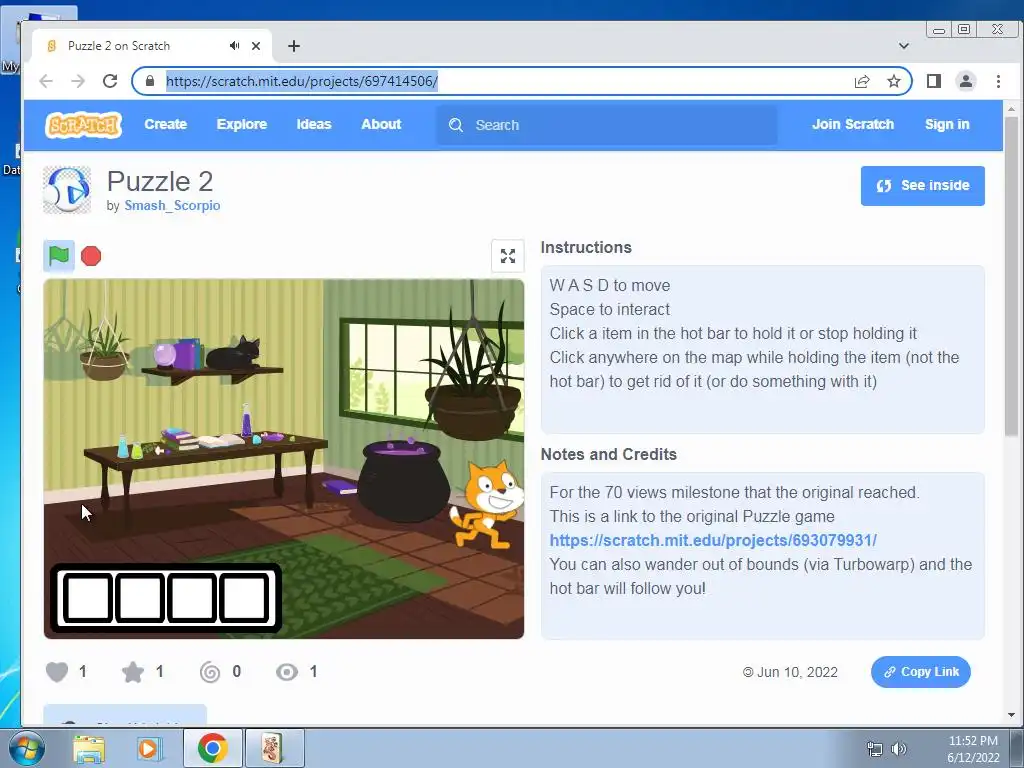1024x768 pixels.
Task: Click Join Scratch in the navbar
Action: 853,124
